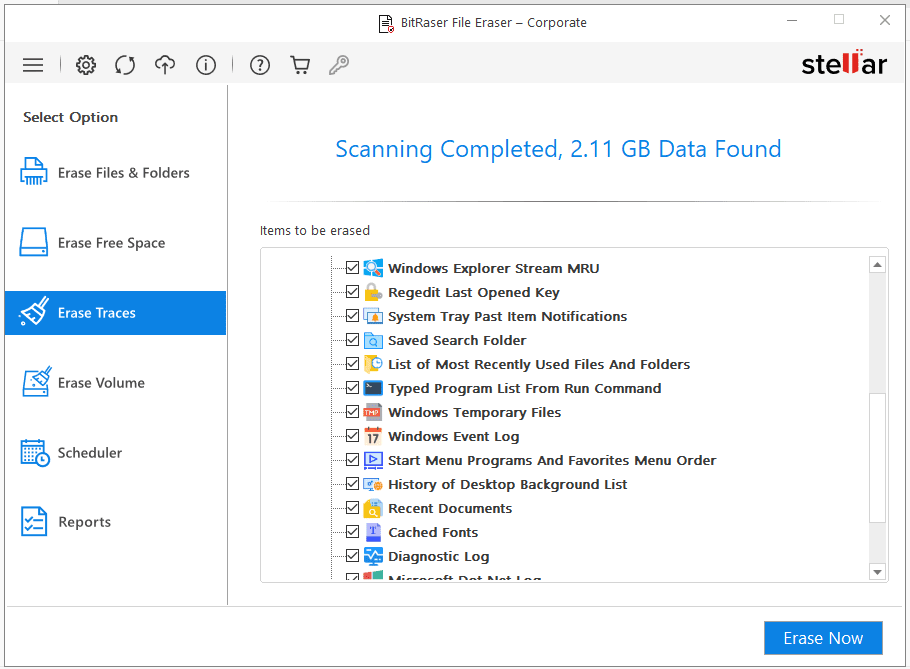This screenshot has height=669, width=910.
Task: Disable the Diagnostic Log checkbox
Action: [353, 556]
